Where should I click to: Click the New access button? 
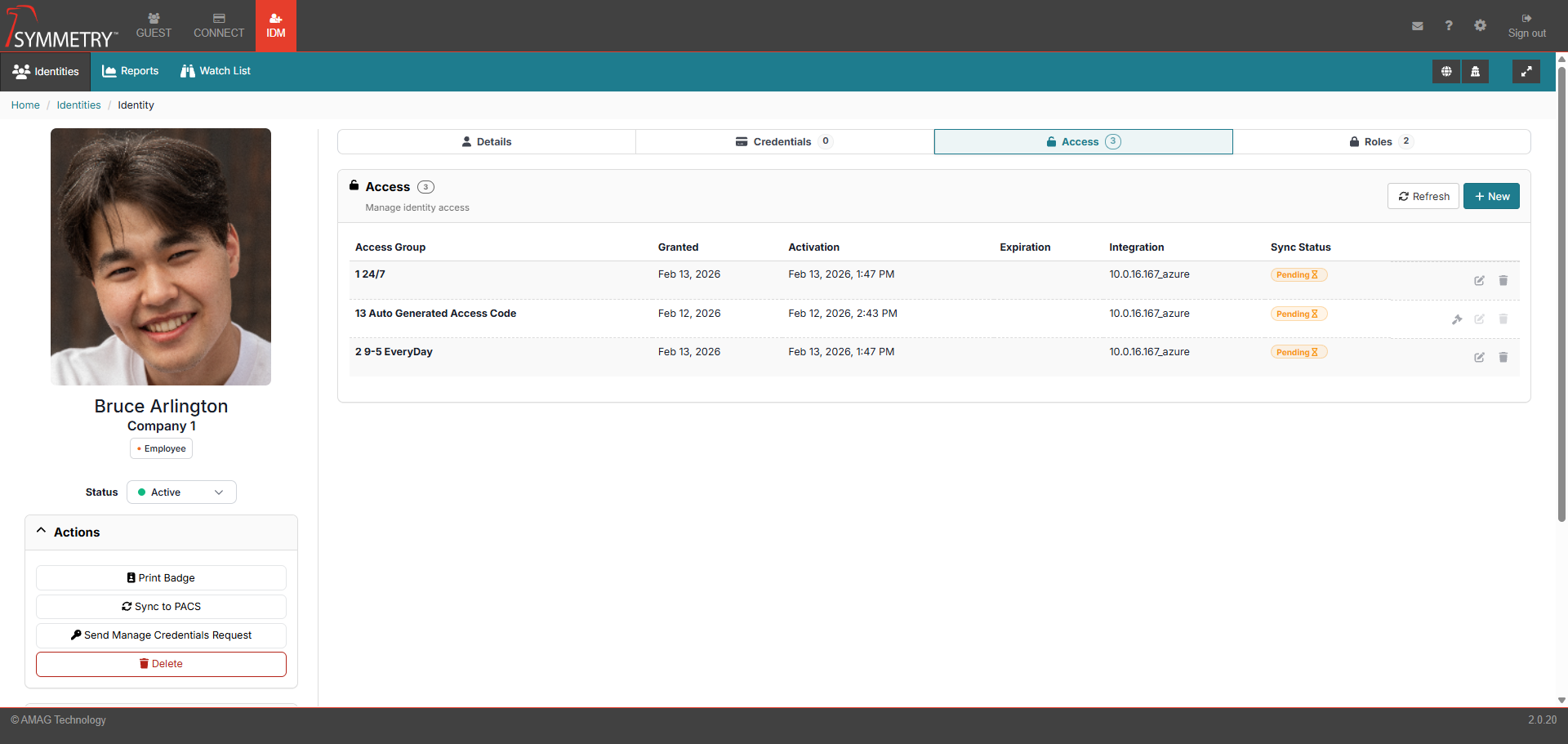(1491, 197)
